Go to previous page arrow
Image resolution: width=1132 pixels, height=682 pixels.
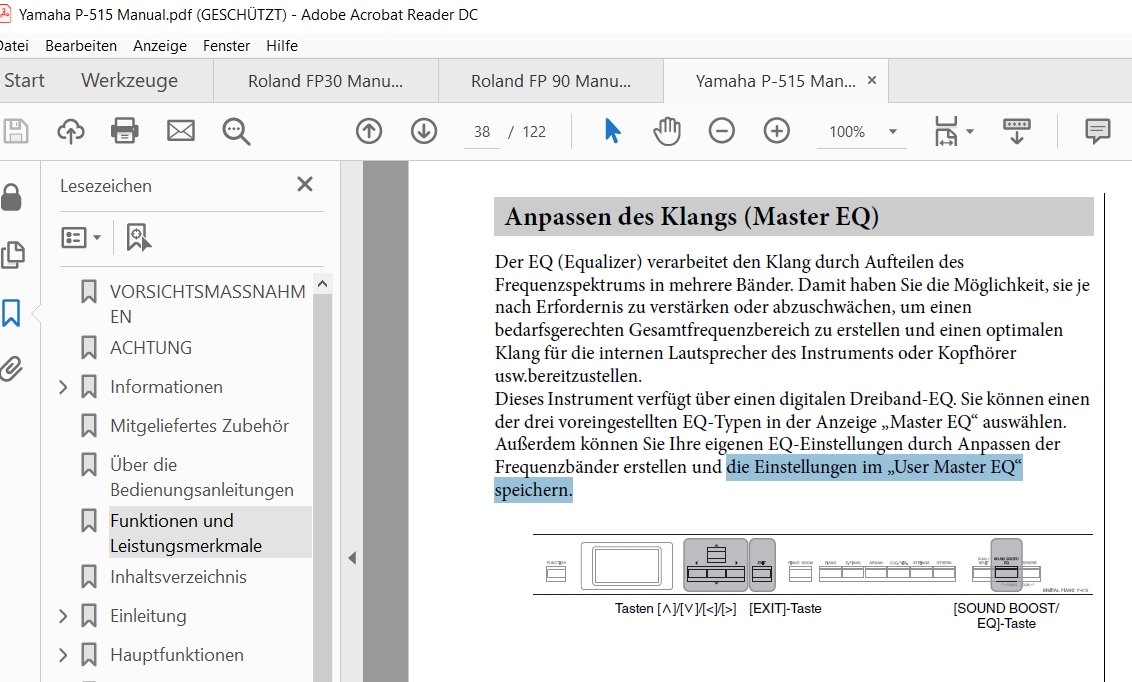pos(369,131)
